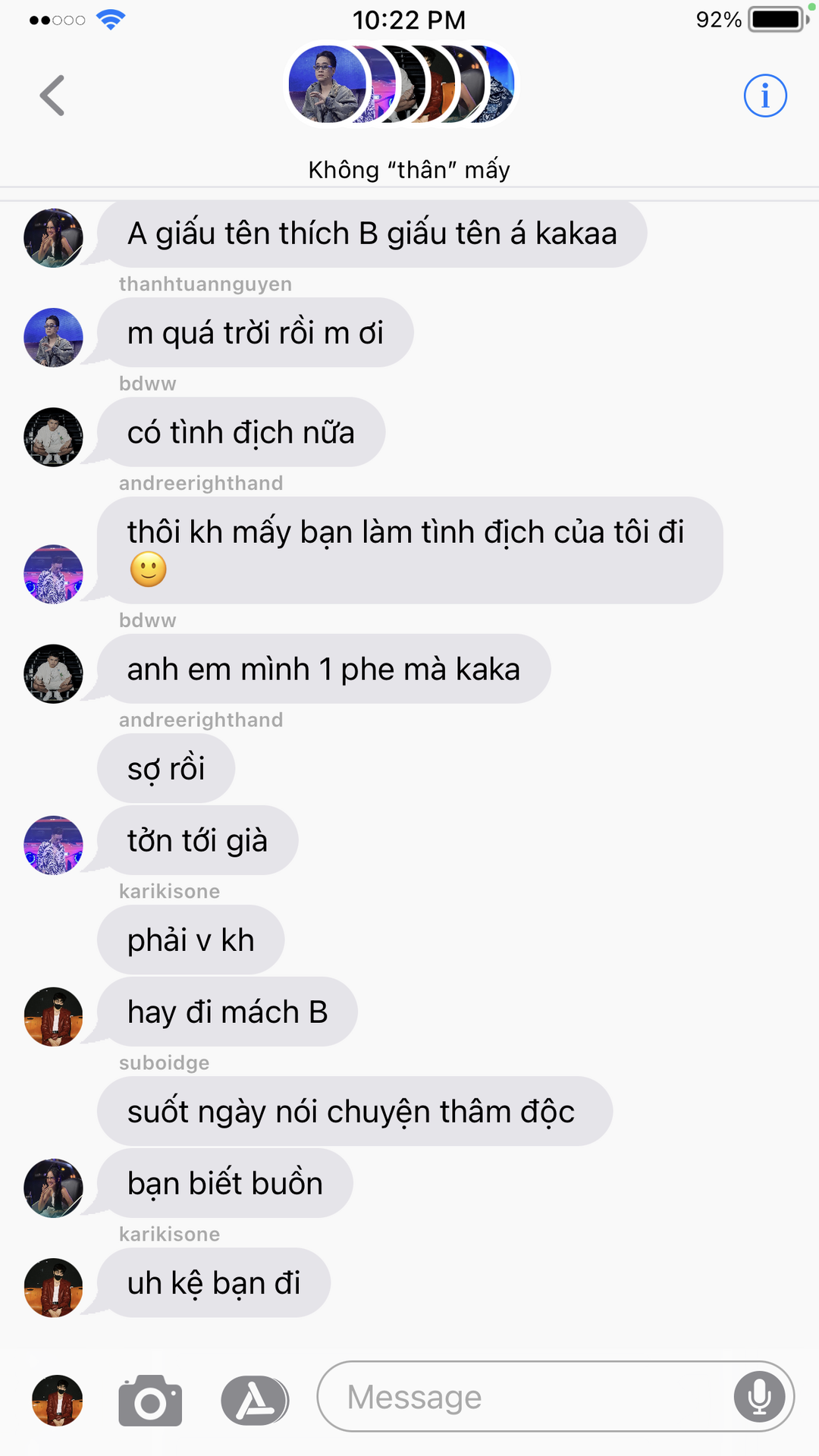Tap the back chevron arrow

[52, 96]
